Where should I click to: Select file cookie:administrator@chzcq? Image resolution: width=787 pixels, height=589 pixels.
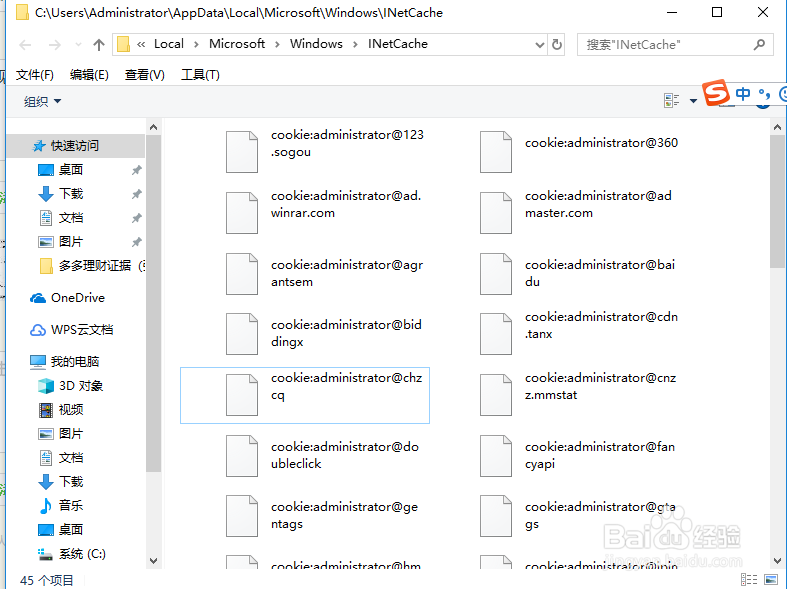click(305, 395)
